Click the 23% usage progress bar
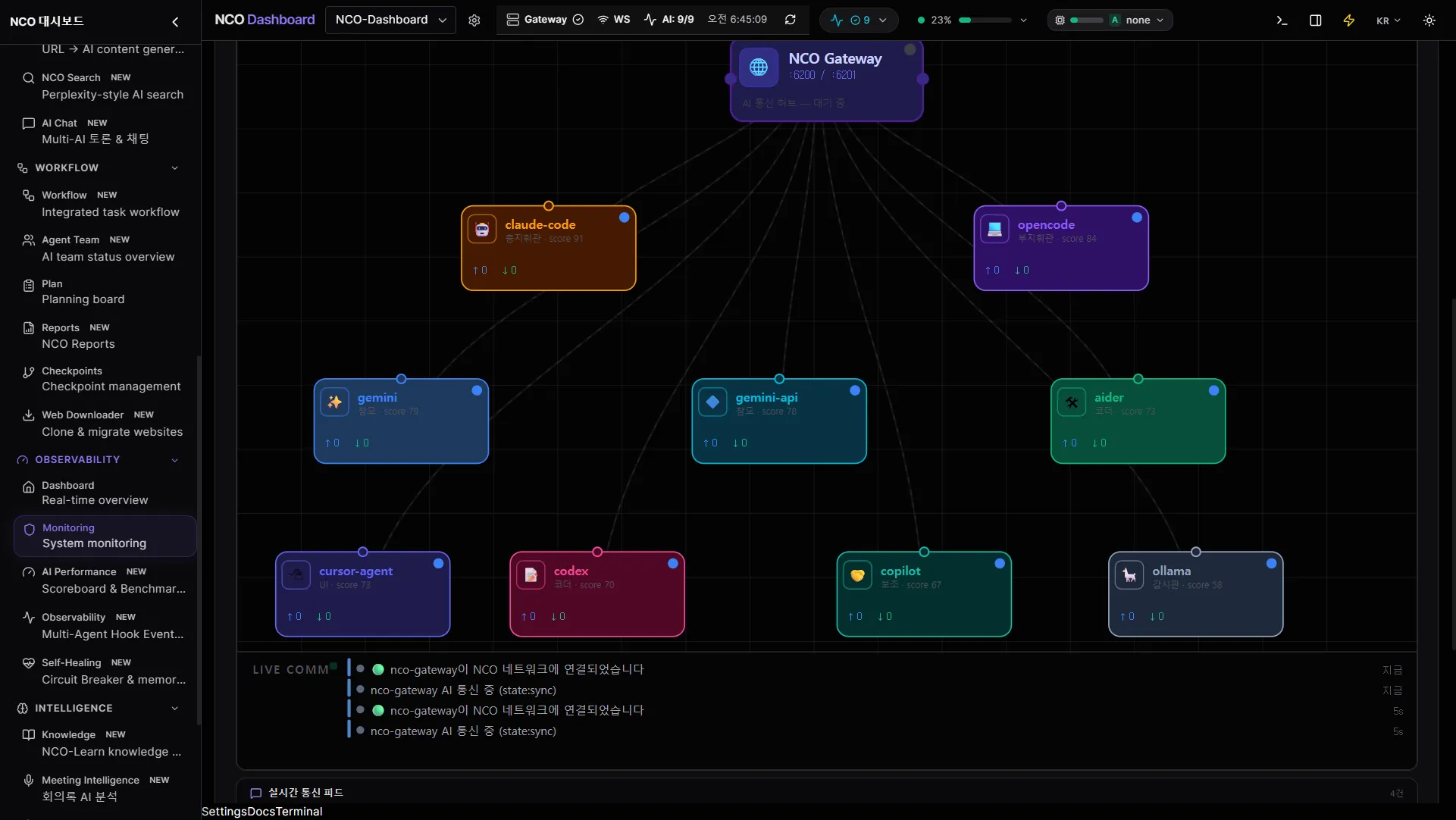This screenshot has height=820, width=1456. [x=985, y=20]
